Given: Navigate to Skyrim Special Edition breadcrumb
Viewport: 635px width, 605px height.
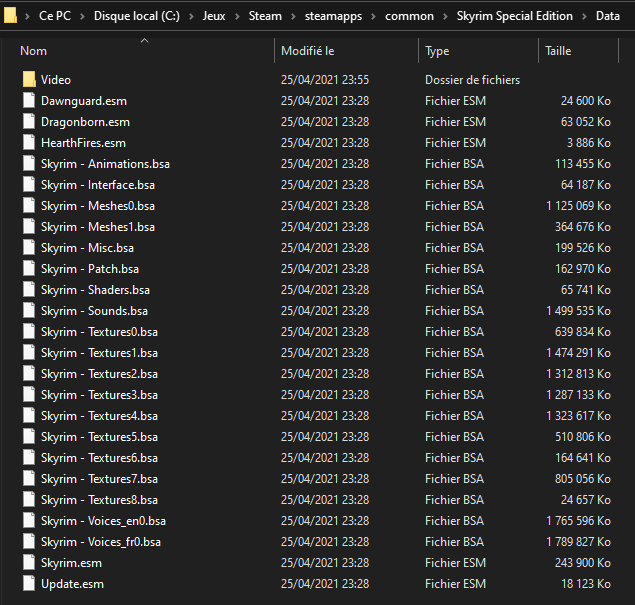Looking at the screenshot, I should click(515, 16).
